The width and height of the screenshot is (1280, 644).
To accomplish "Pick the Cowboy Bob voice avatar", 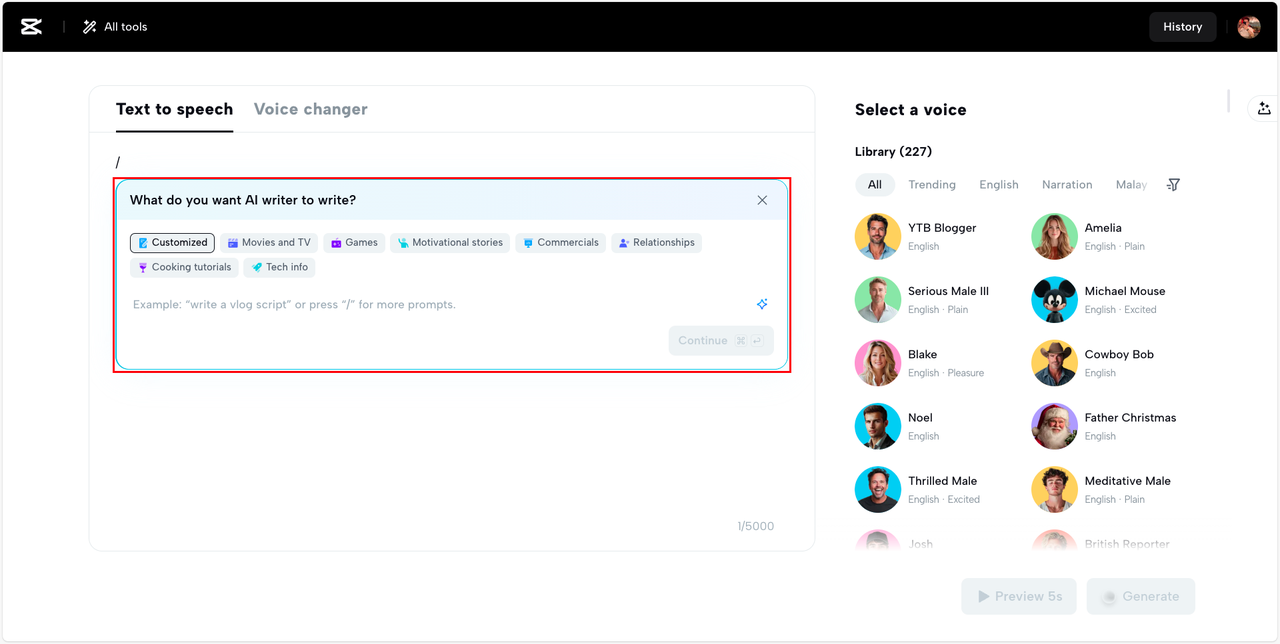I will (x=1054, y=363).
